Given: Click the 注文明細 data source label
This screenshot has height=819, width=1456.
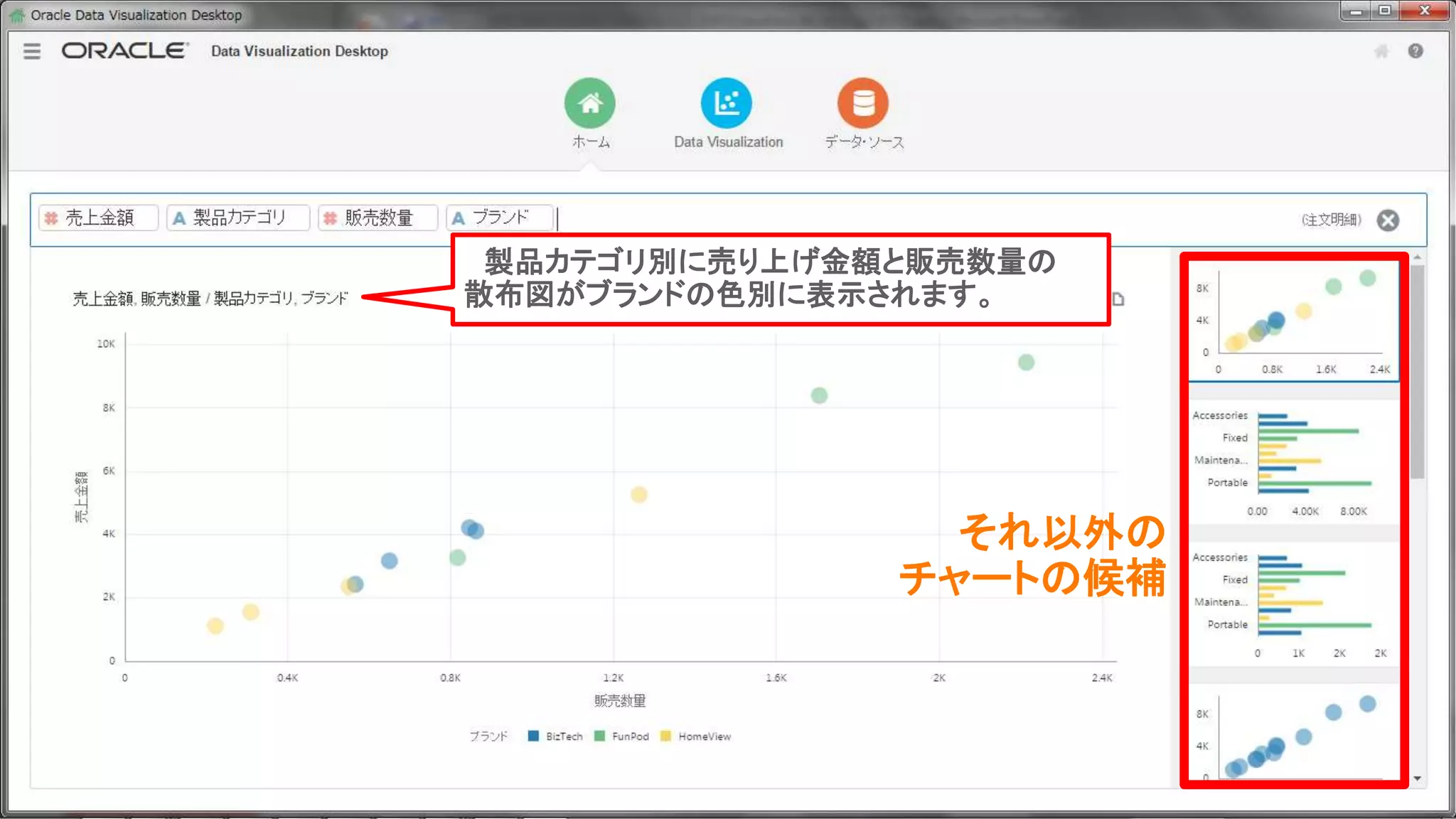Looking at the screenshot, I should click(1332, 220).
